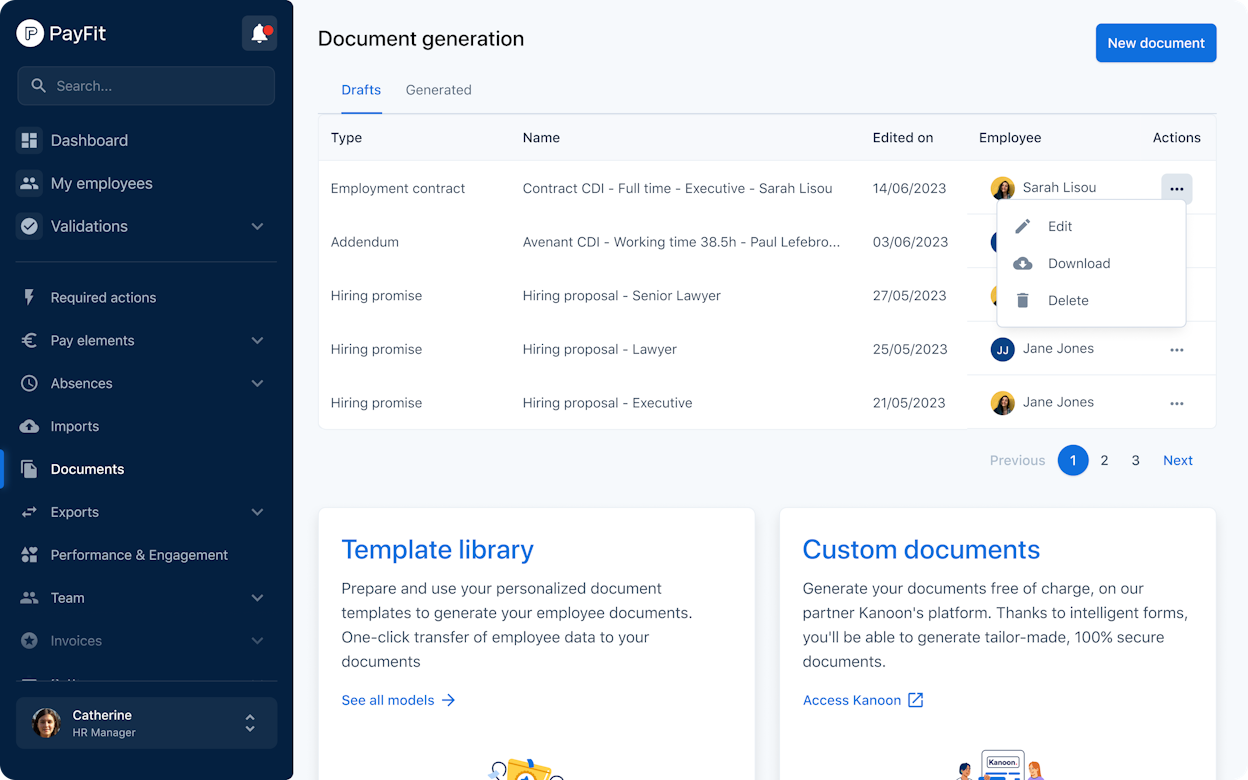
Task: Click 'Hiring proposal - Senior Lawyer' name
Action: (x=621, y=296)
